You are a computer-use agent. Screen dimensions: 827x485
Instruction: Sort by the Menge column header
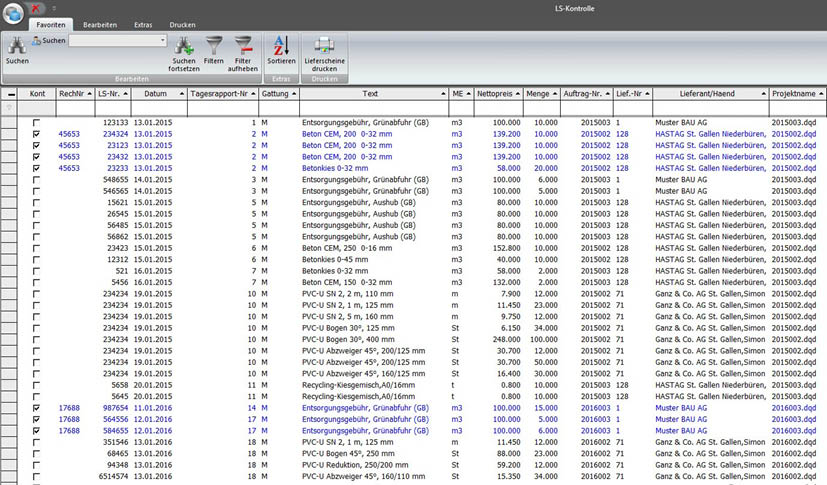point(542,94)
